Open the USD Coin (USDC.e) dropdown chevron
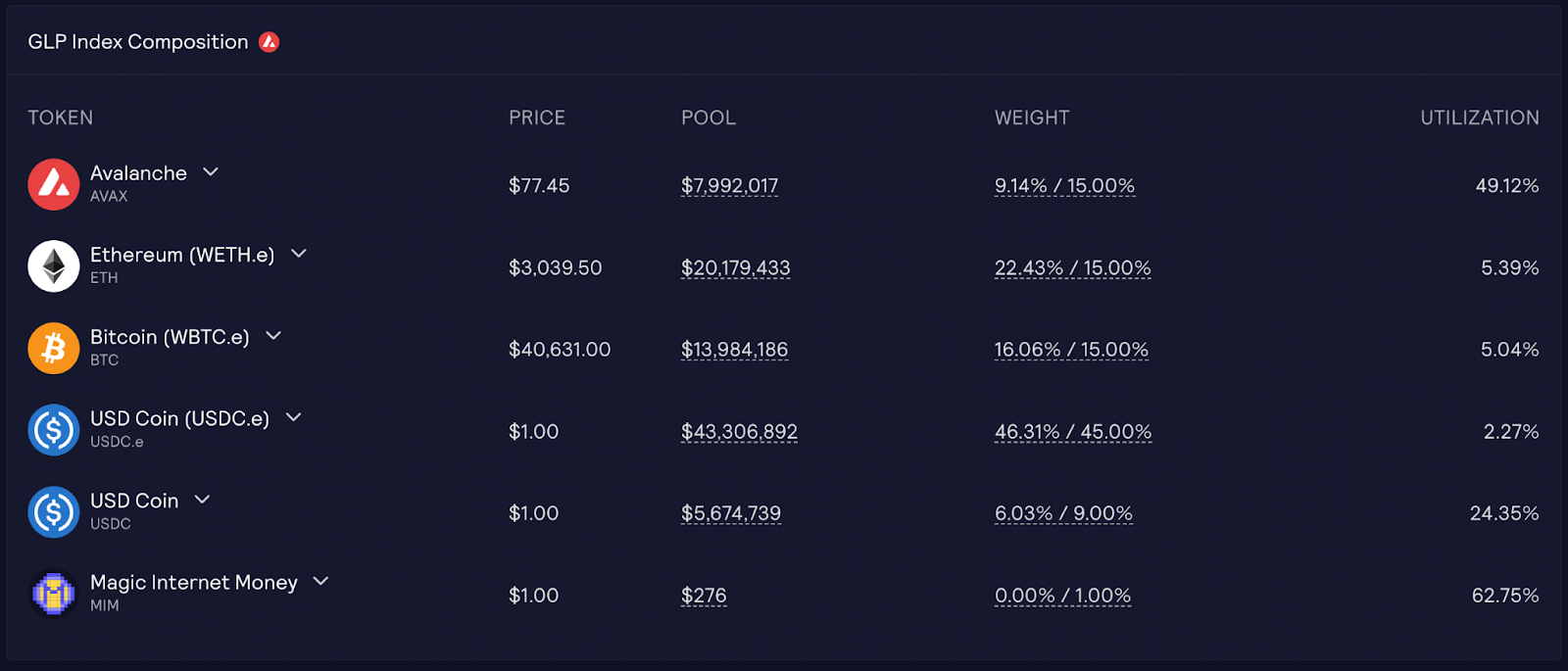 293,417
